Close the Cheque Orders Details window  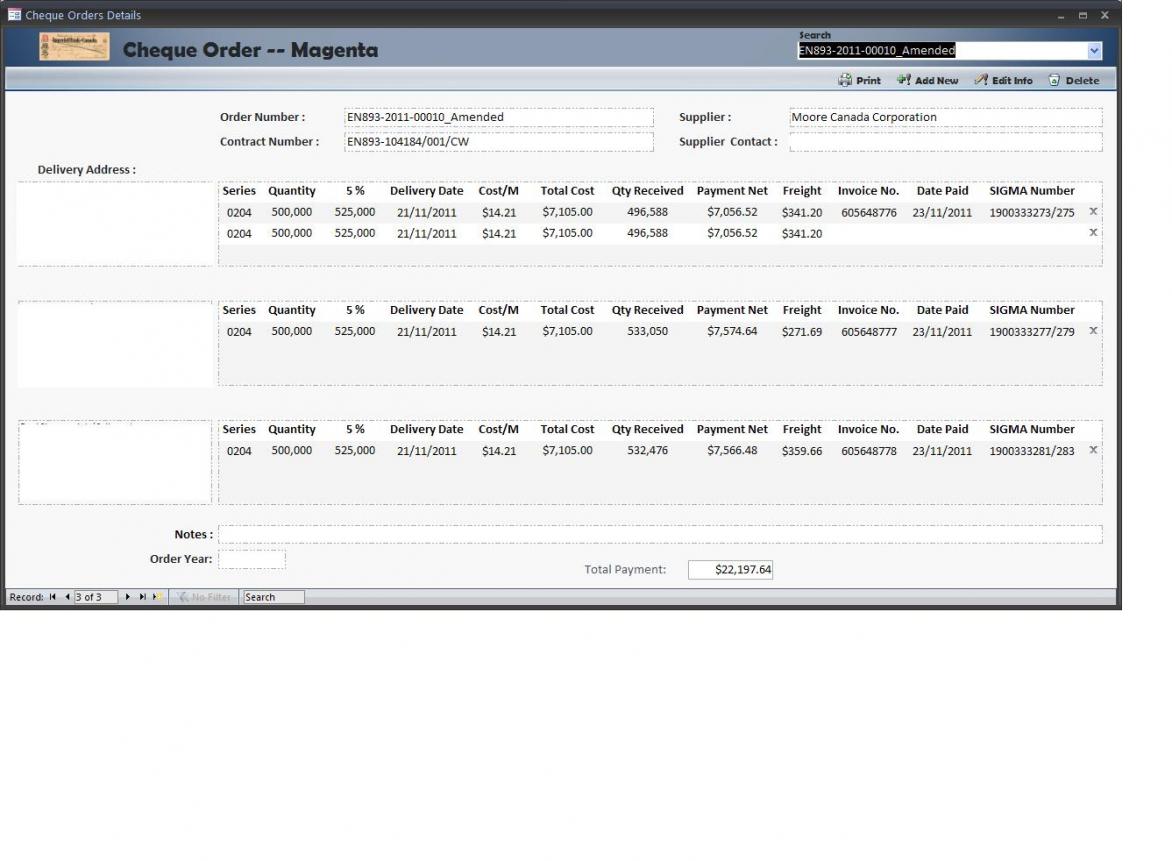click(x=1104, y=16)
